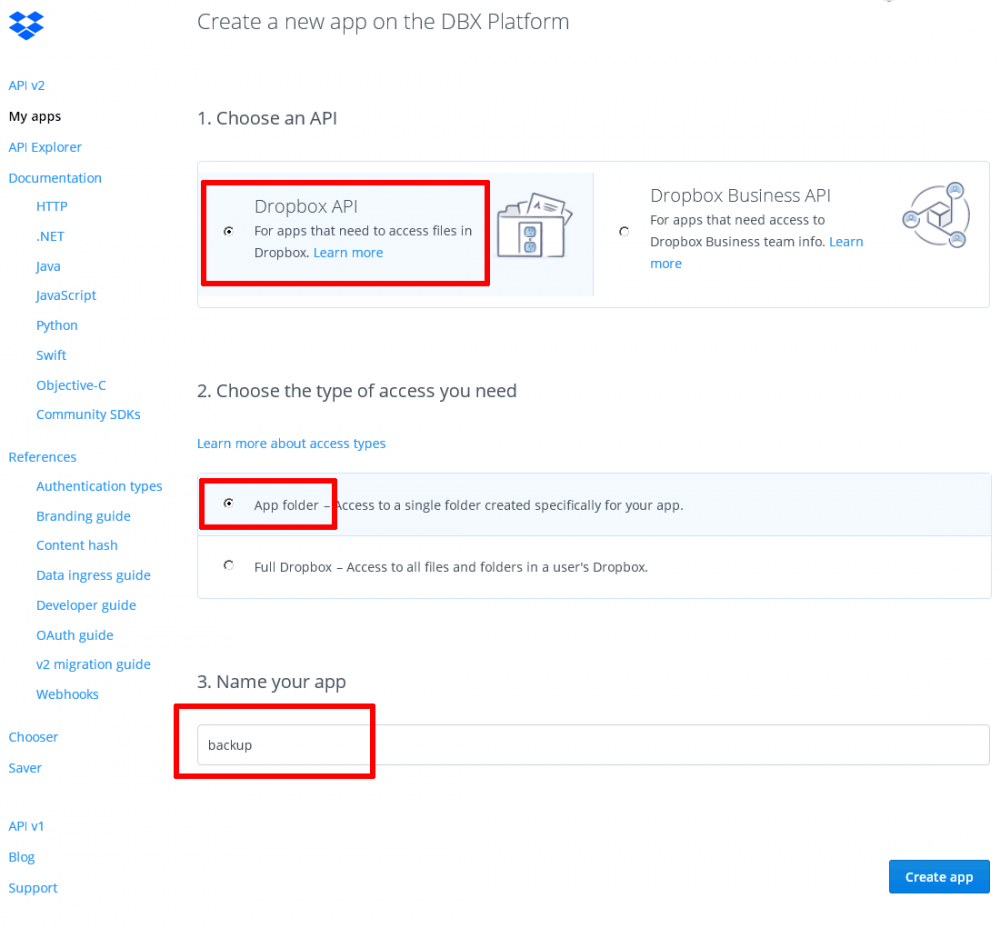The image size is (1000, 928).
Task: Click the Dropbox logo icon
Action: [26, 24]
